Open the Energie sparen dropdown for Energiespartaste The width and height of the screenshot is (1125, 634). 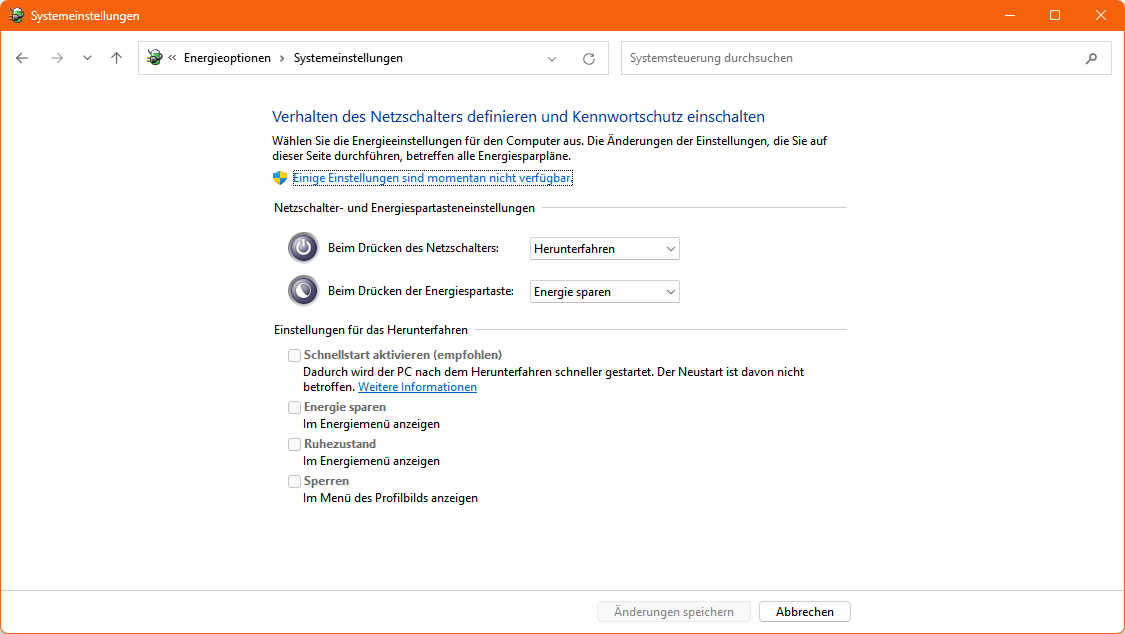pyautogui.click(x=604, y=292)
